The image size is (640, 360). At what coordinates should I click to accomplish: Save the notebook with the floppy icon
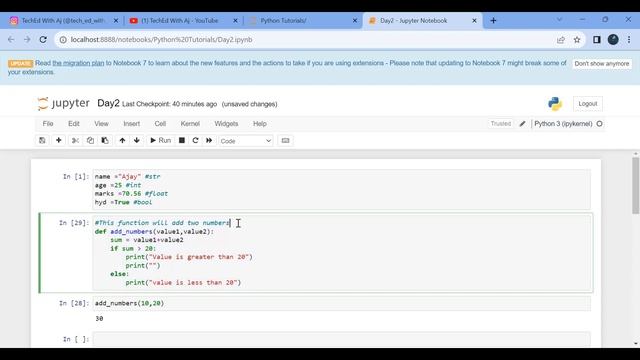(42, 140)
